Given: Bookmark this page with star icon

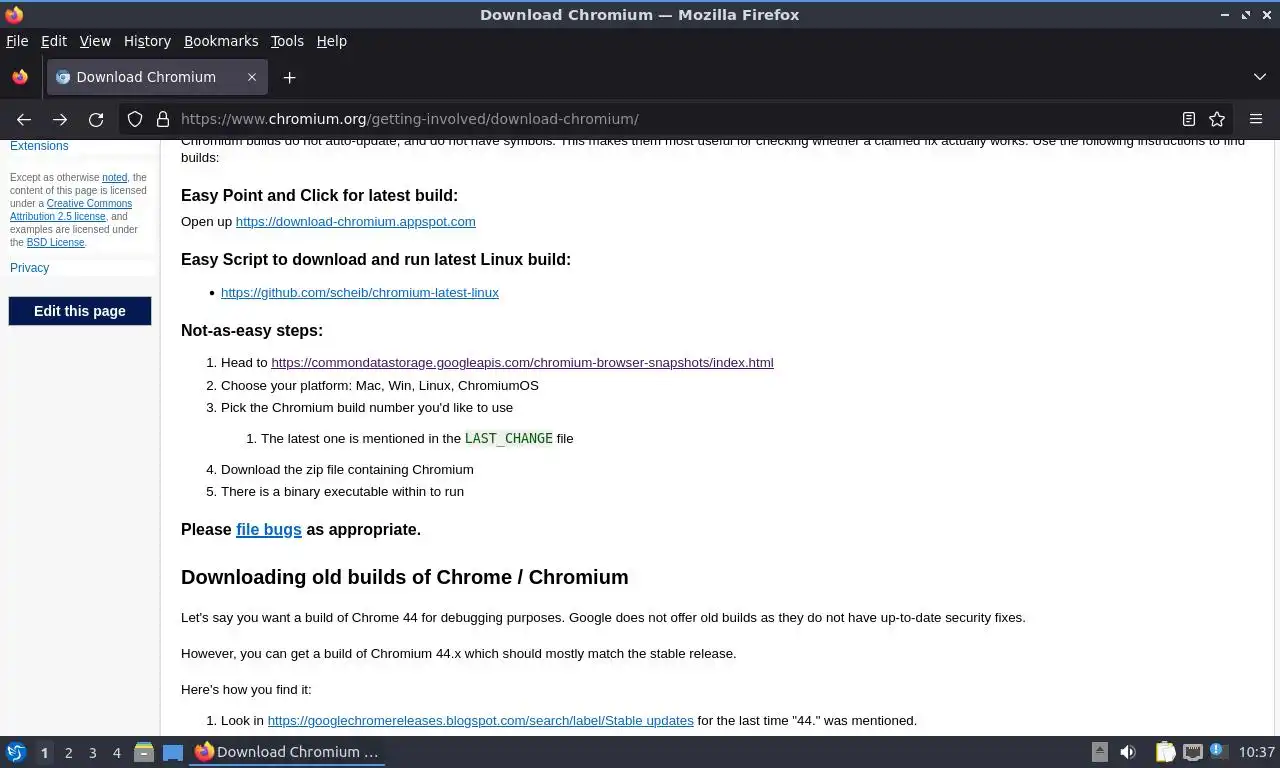Looking at the screenshot, I should 1217,119.
